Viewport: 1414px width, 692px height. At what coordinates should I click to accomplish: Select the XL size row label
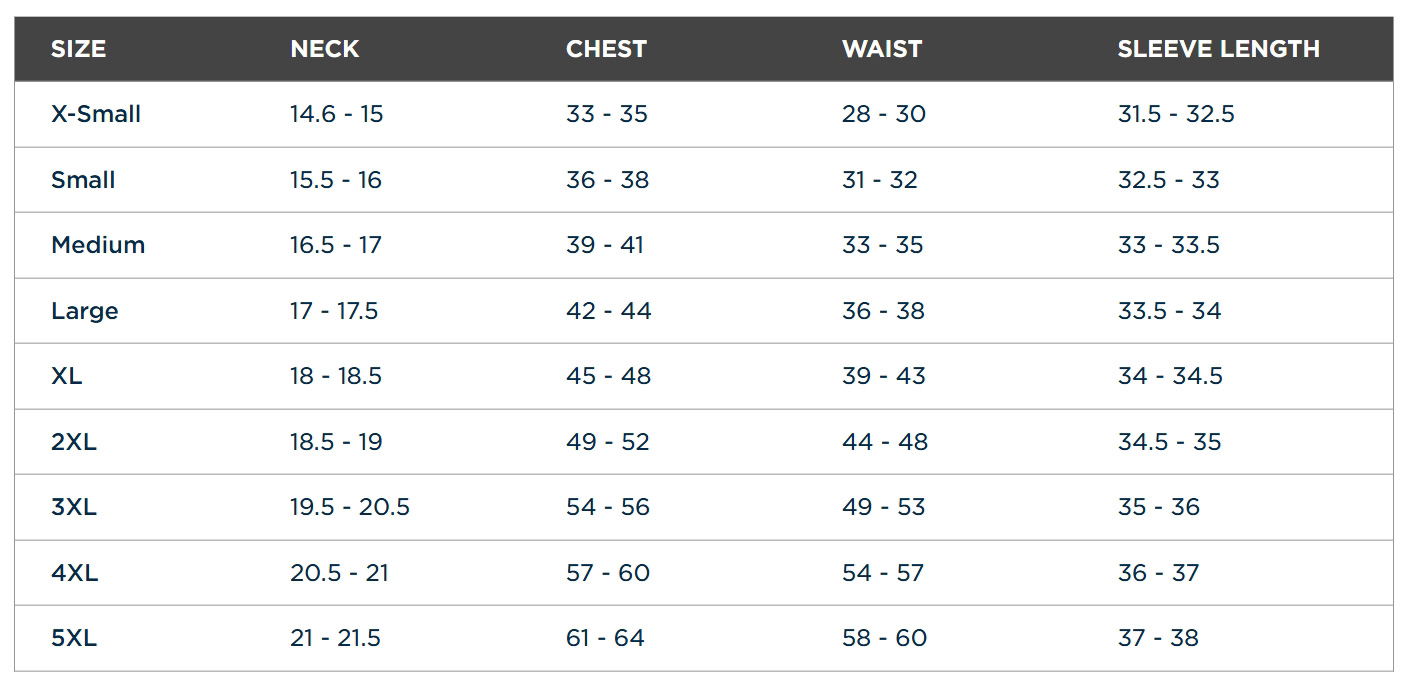coord(67,376)
